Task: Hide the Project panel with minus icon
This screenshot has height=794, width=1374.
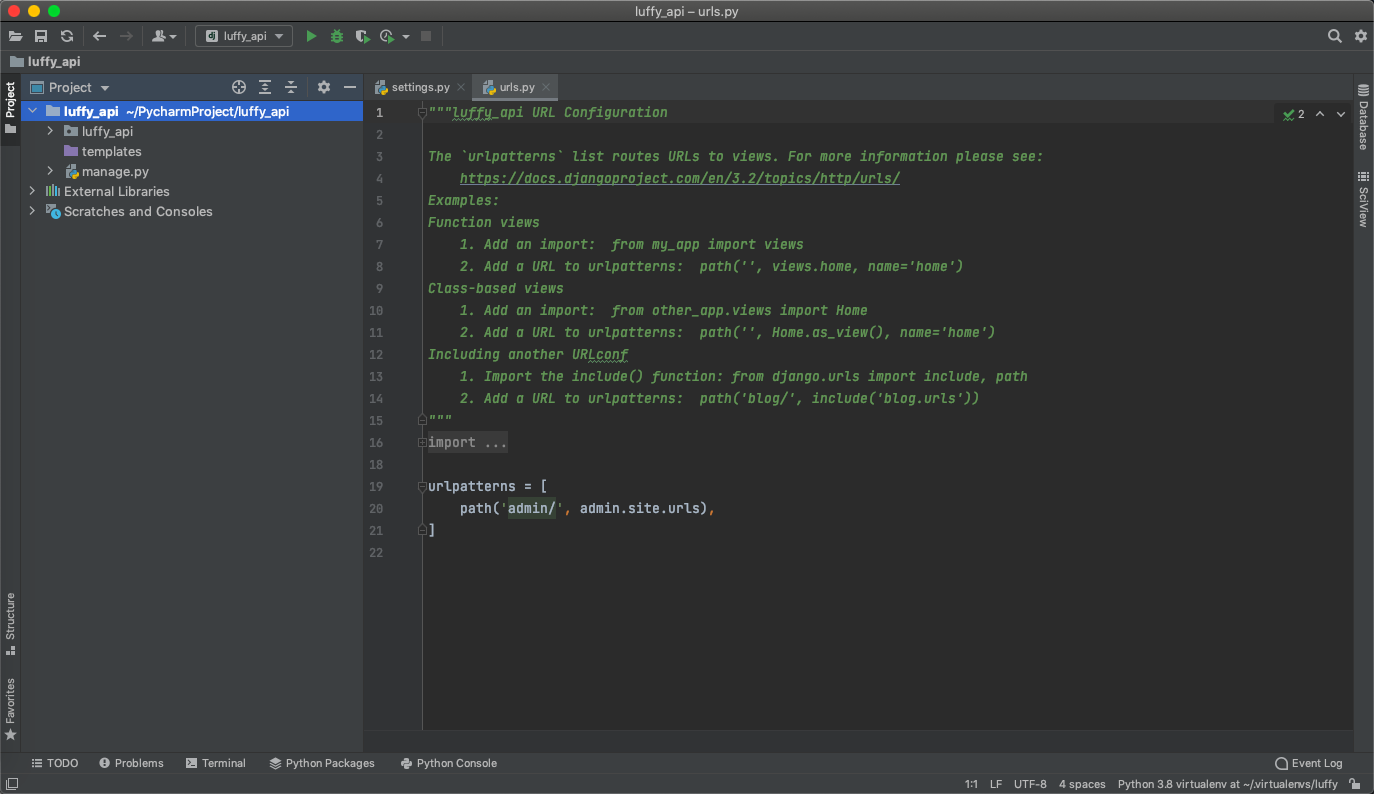Action: pos(349,87)
